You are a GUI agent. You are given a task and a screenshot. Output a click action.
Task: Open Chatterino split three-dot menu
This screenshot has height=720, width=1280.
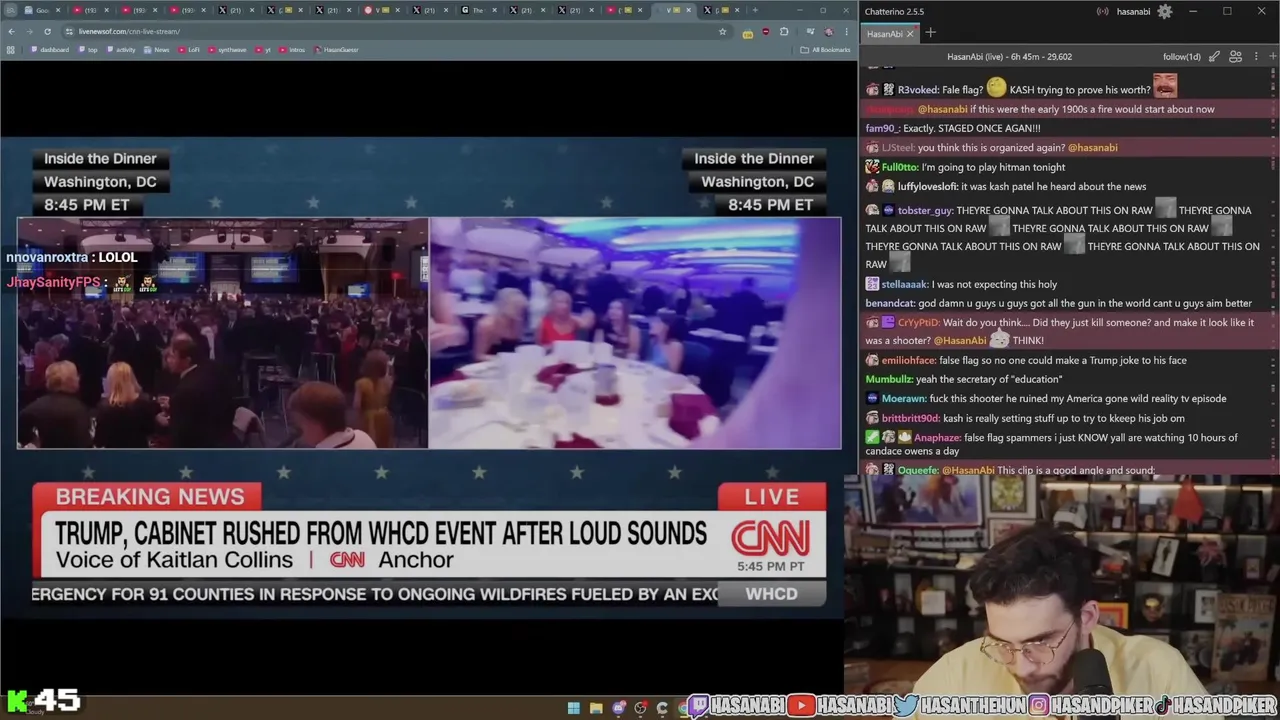click(1256, 56)
